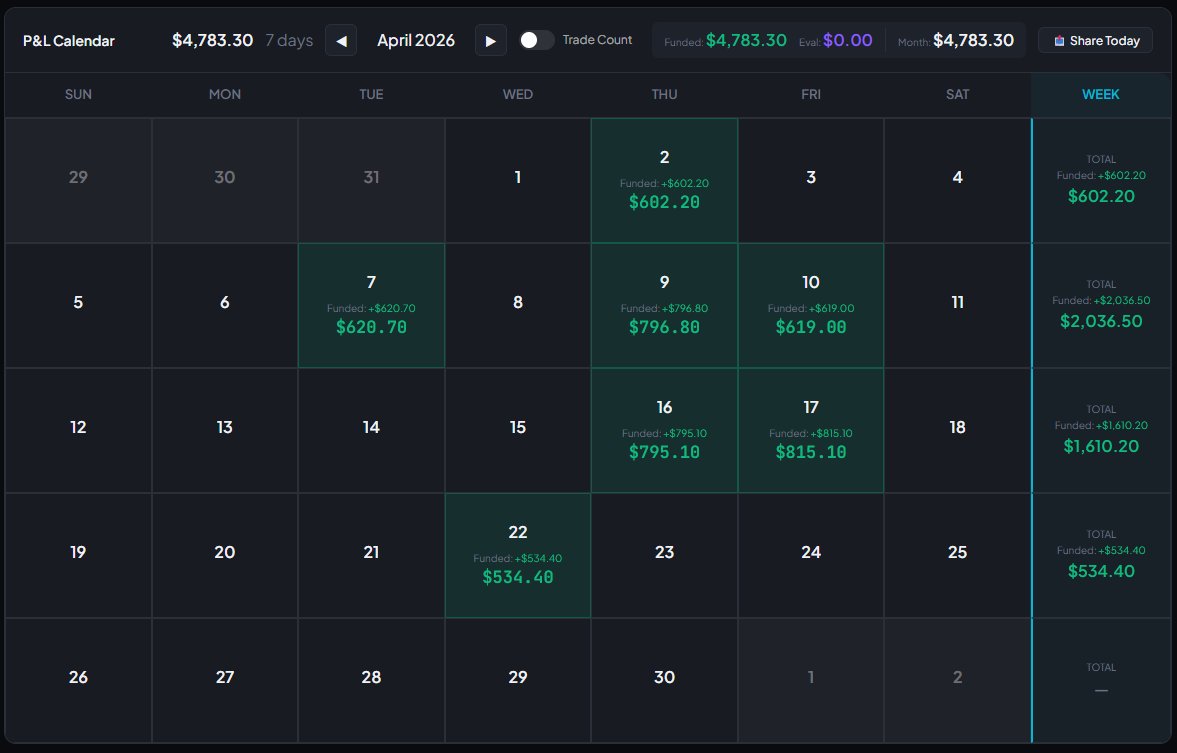Select day 12 cell
1177x753 pixels.
point(78,430)
